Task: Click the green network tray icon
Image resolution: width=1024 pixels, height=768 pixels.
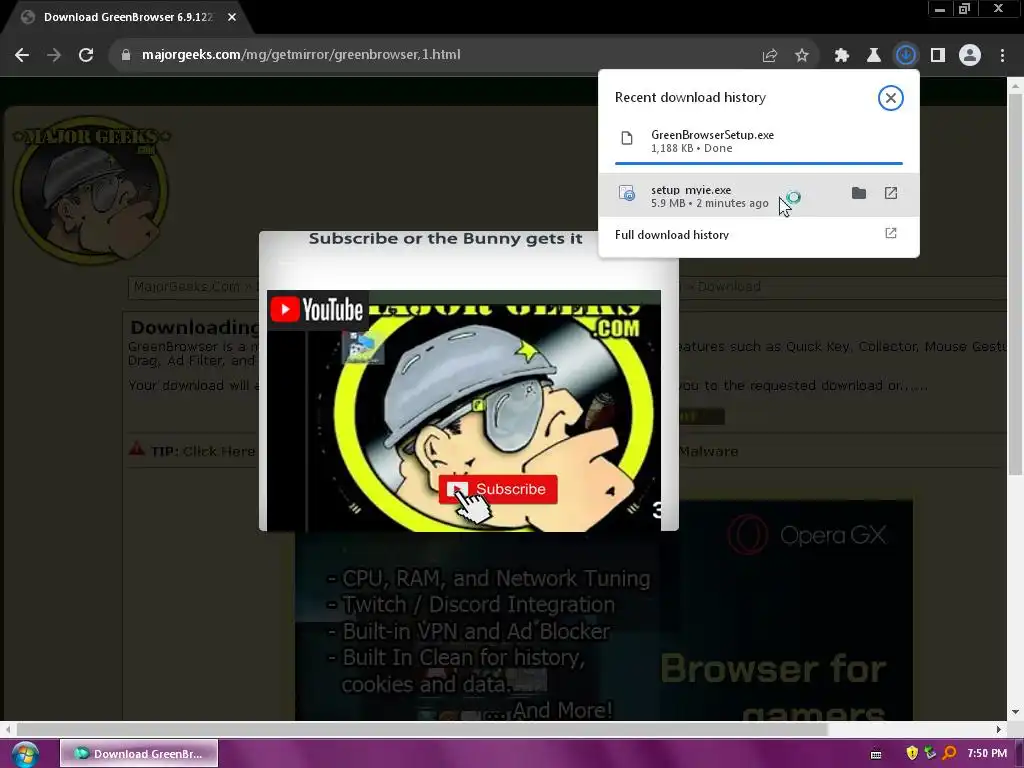Action: [930, 753]
